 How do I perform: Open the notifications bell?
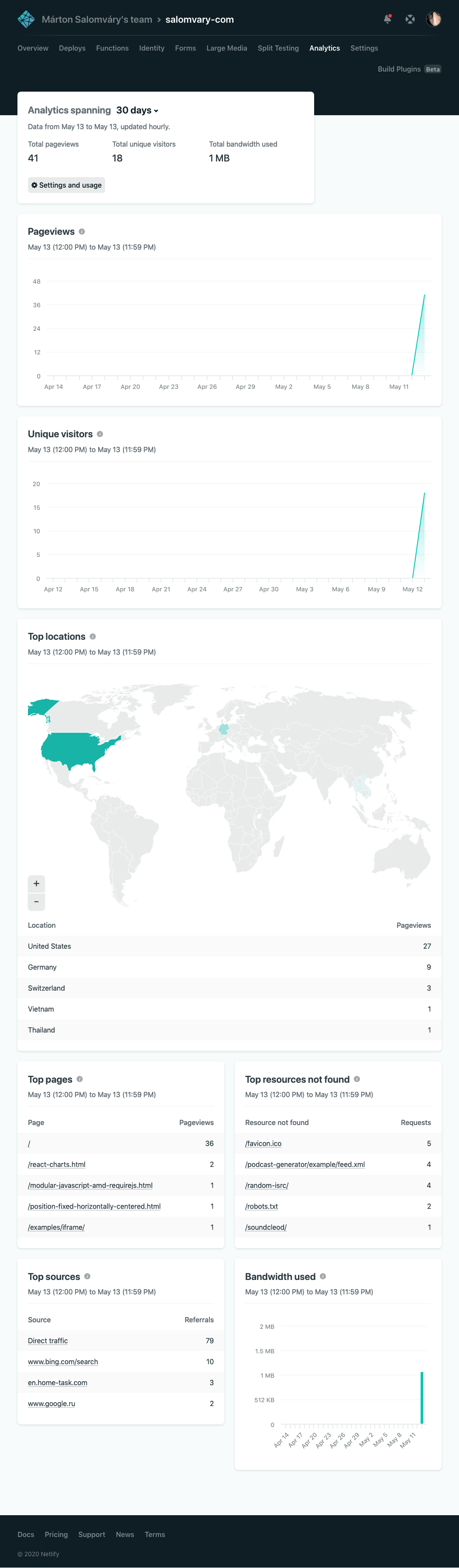pos(387,20)
